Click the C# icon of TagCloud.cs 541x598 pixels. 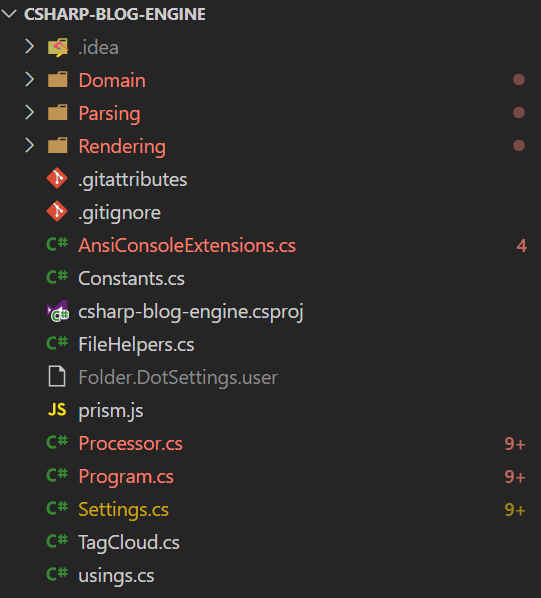tap(57, 542)
